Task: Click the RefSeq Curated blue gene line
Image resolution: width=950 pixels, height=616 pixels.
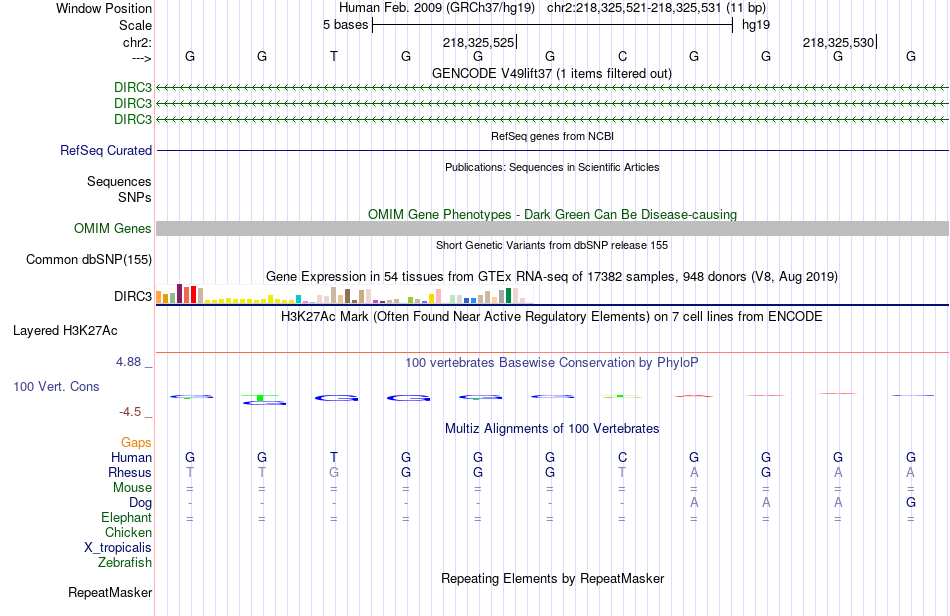Action: tap(552, 150)
